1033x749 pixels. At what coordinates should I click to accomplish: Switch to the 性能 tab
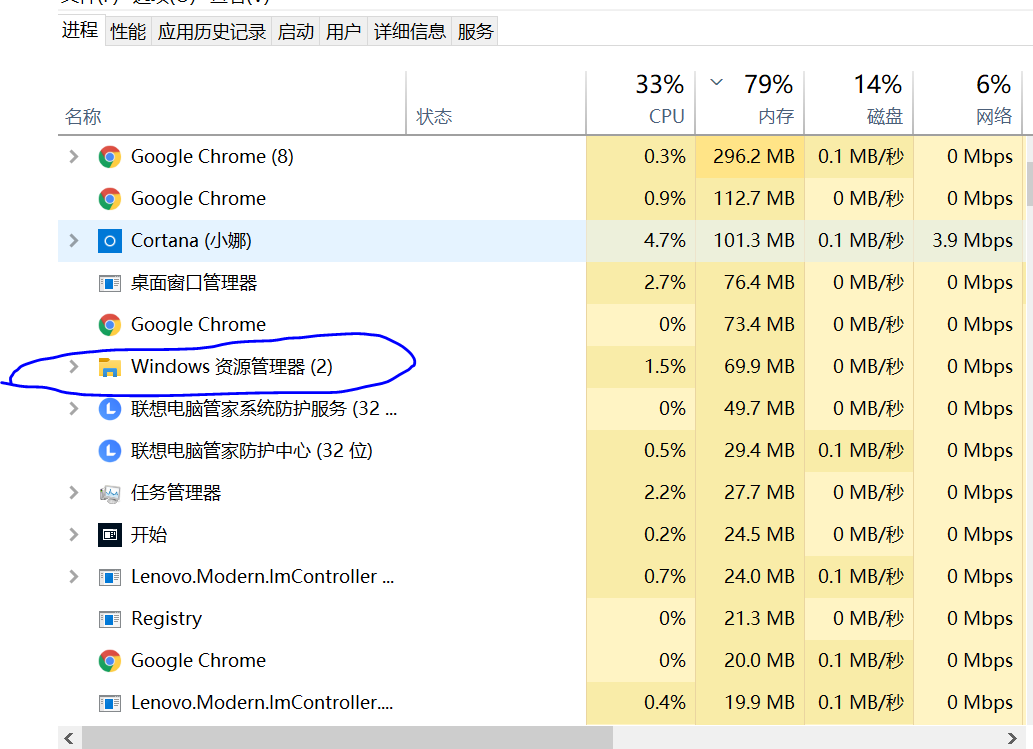click(128, 32)
